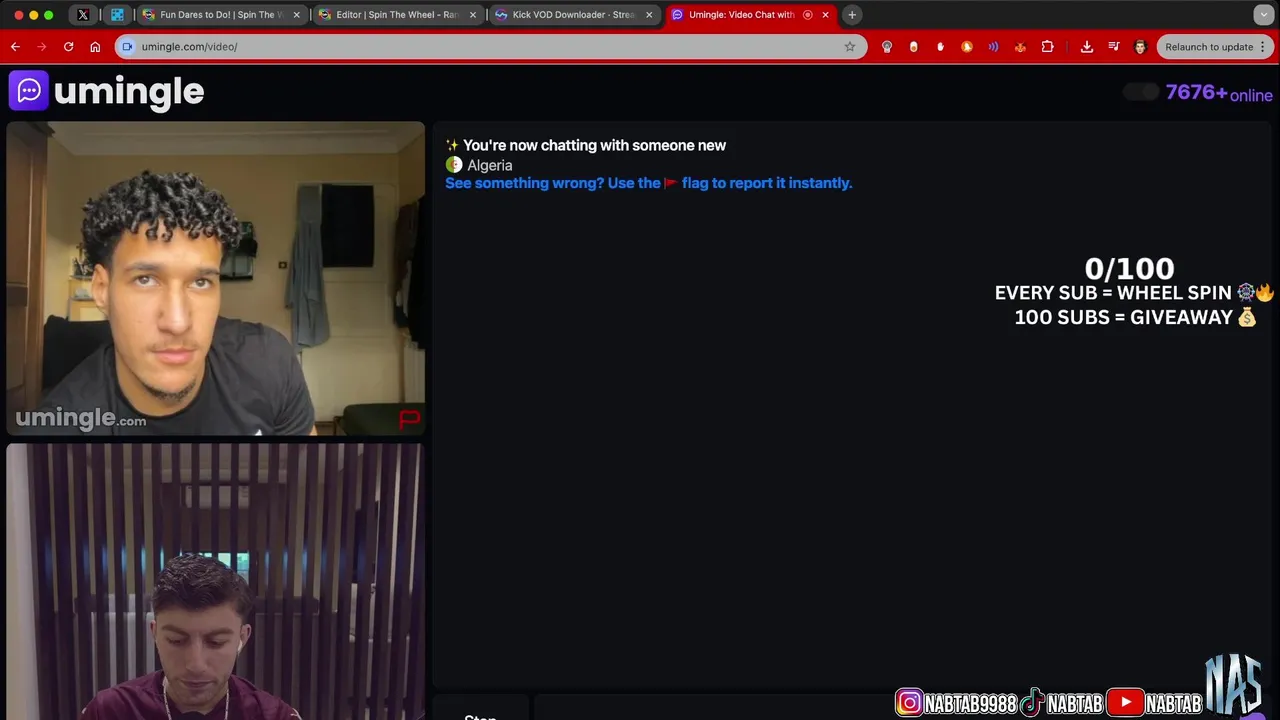The width and height of the screenshot is (1280, 720).
Task: Click the red report flag on stranger's video
Action: point(409,419)
